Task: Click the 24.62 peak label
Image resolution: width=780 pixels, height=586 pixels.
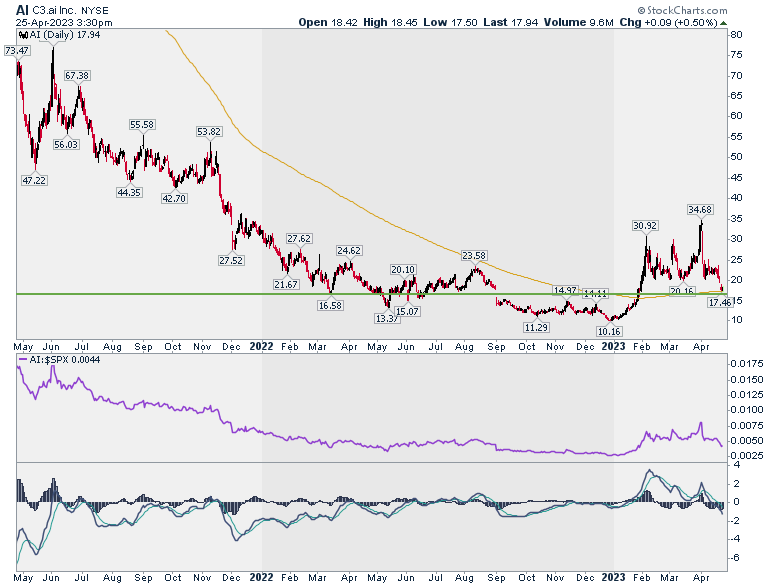Action: click(349, 250)
